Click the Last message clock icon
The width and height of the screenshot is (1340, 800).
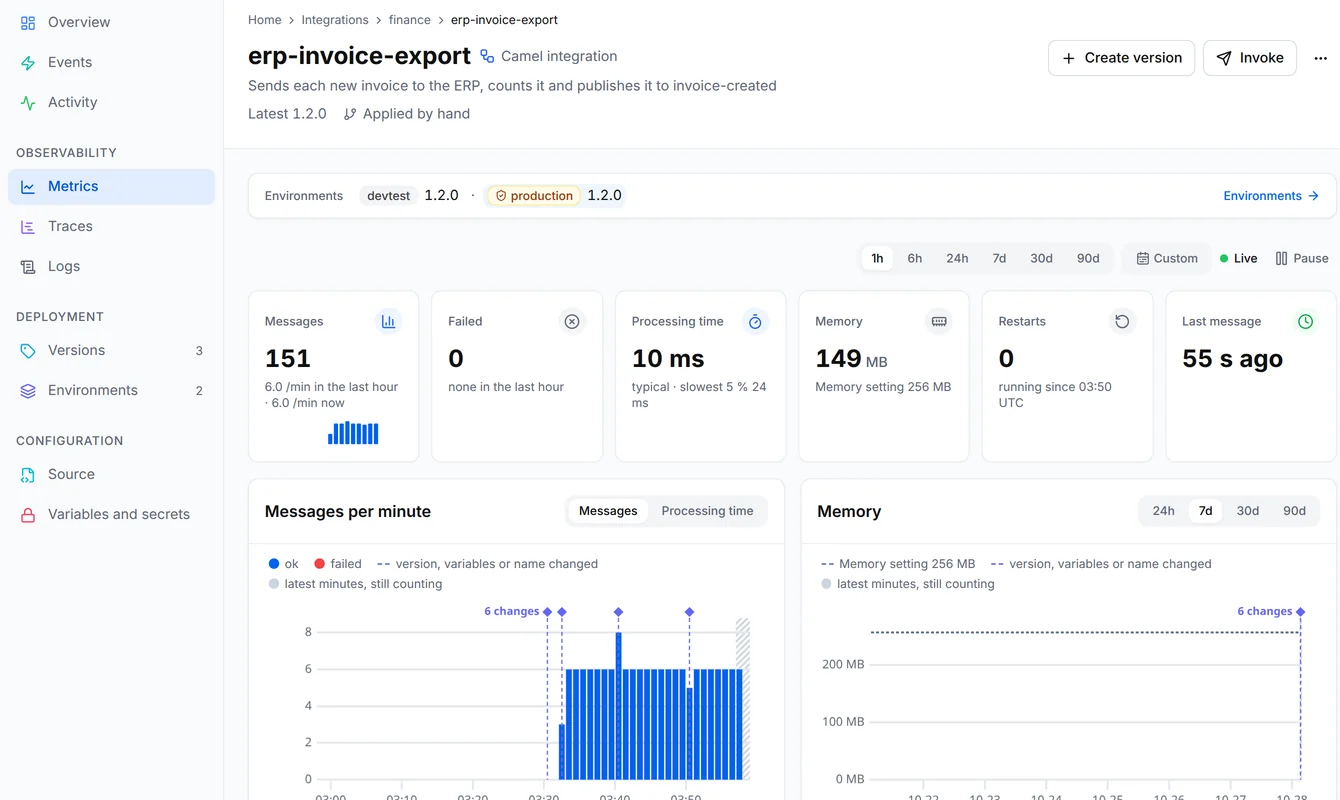(1305, 322)
